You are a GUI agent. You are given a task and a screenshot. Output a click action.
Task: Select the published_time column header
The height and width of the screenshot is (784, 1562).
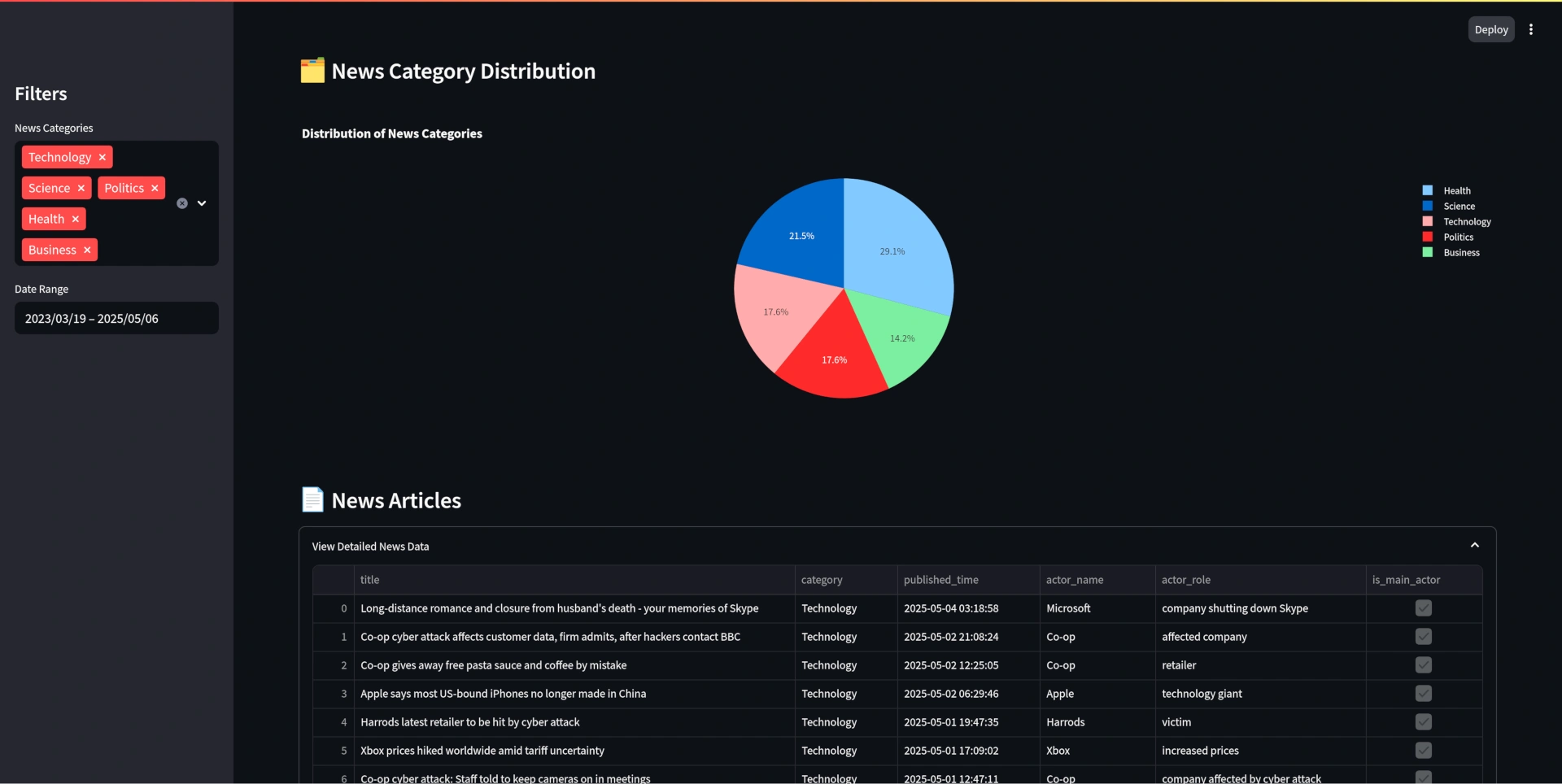point(940,580)
